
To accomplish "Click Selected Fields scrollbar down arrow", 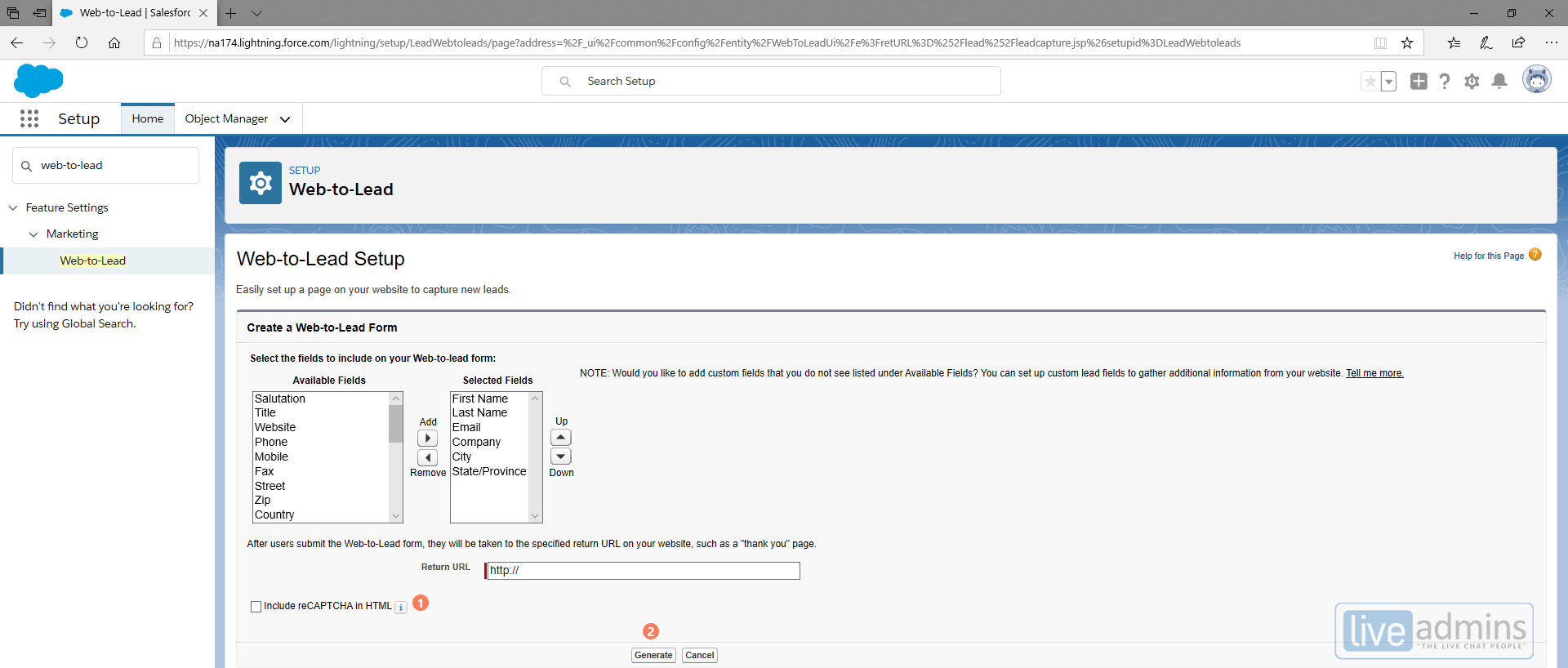I will (x=536, y=515).
